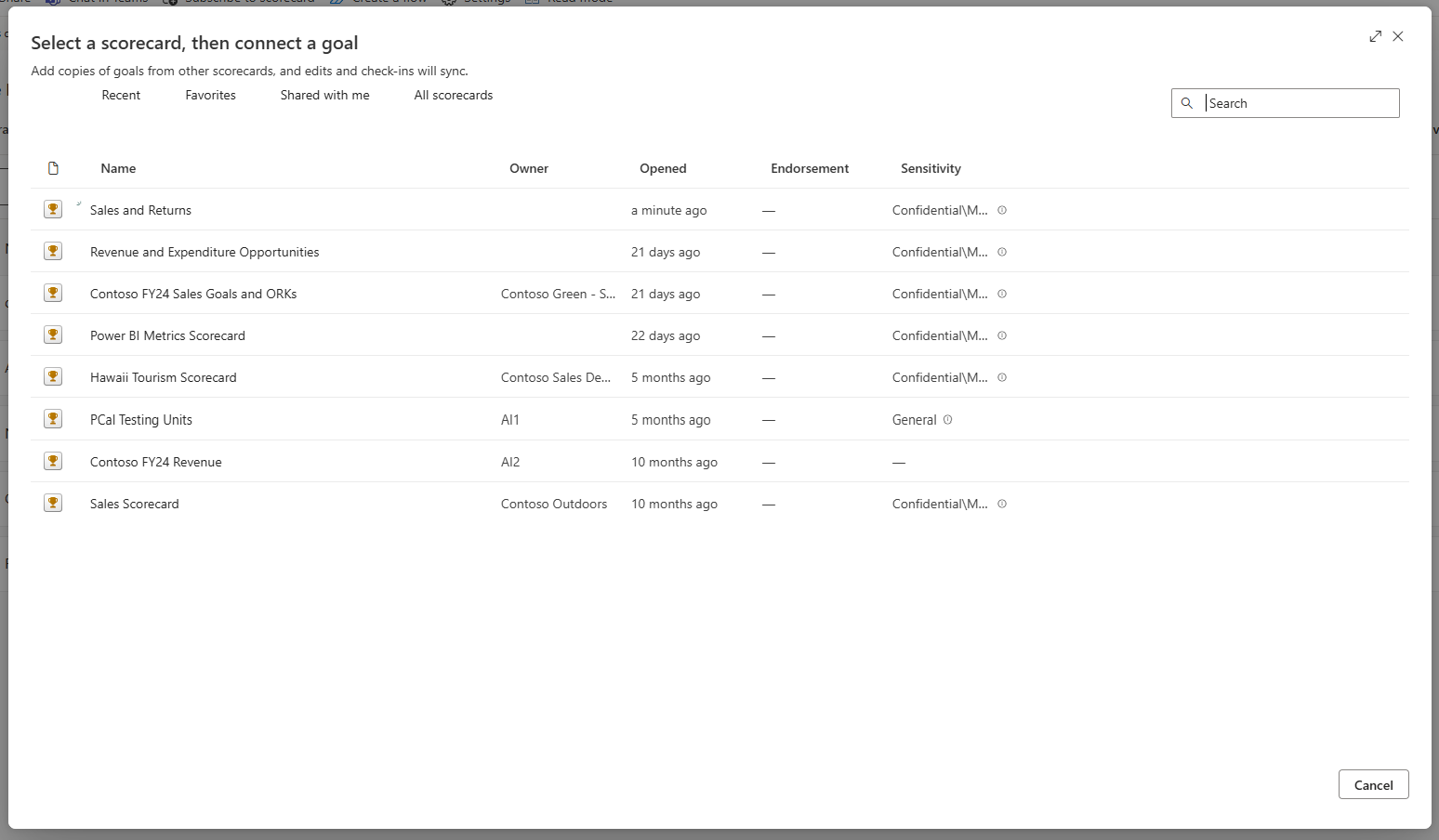Select Revenue and Expenditure Opportunities scorecard
The image size is (1439, 840).
(x=205, y=252)
